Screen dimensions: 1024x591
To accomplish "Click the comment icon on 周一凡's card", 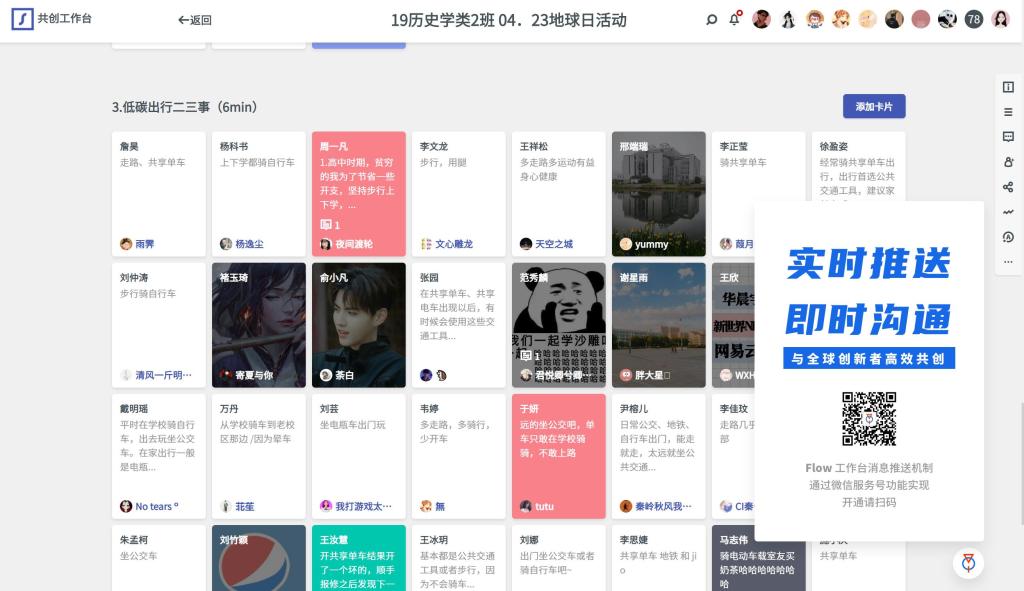I will point(327,225).
